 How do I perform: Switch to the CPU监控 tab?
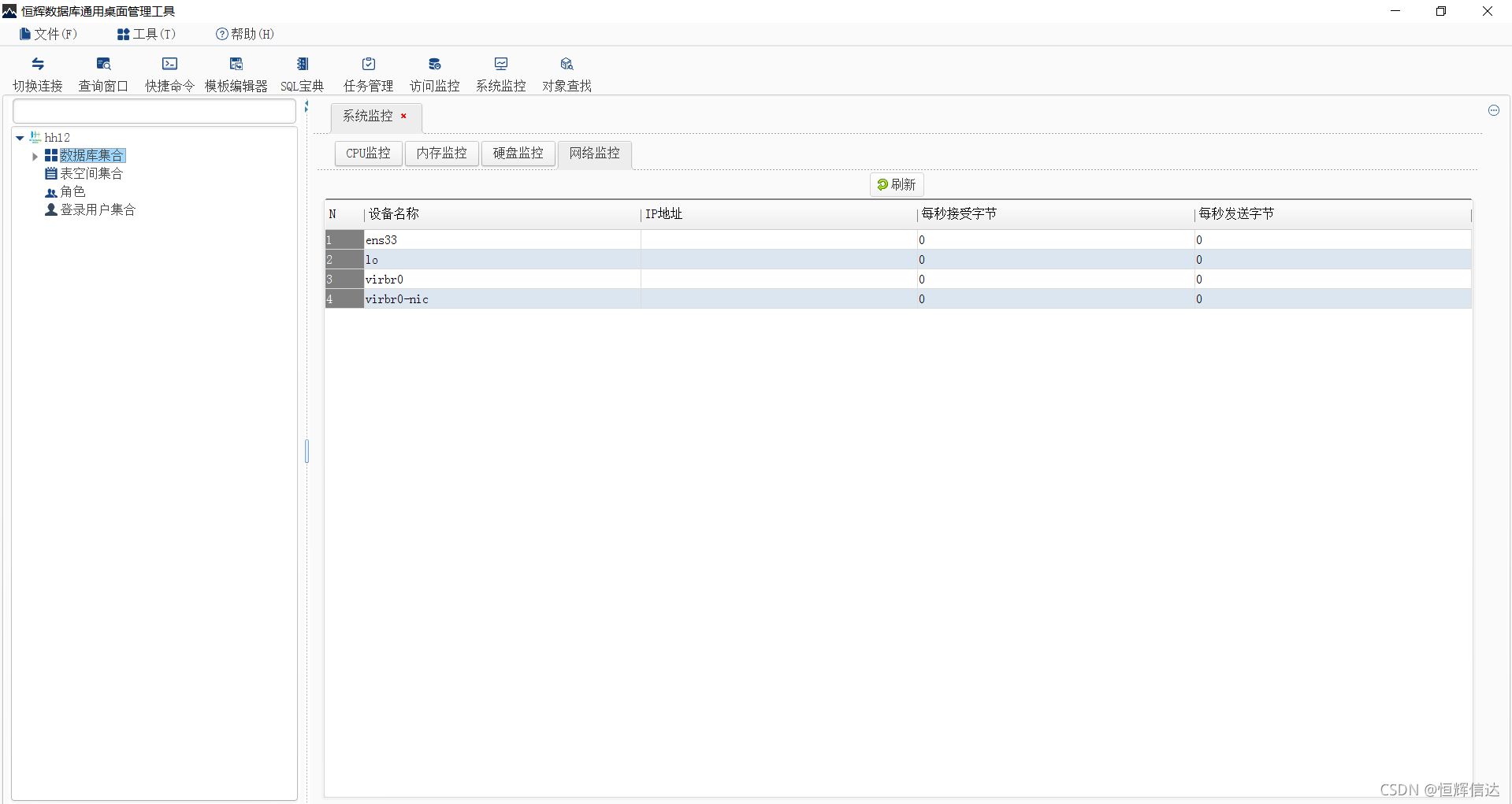tap(368, 153)
